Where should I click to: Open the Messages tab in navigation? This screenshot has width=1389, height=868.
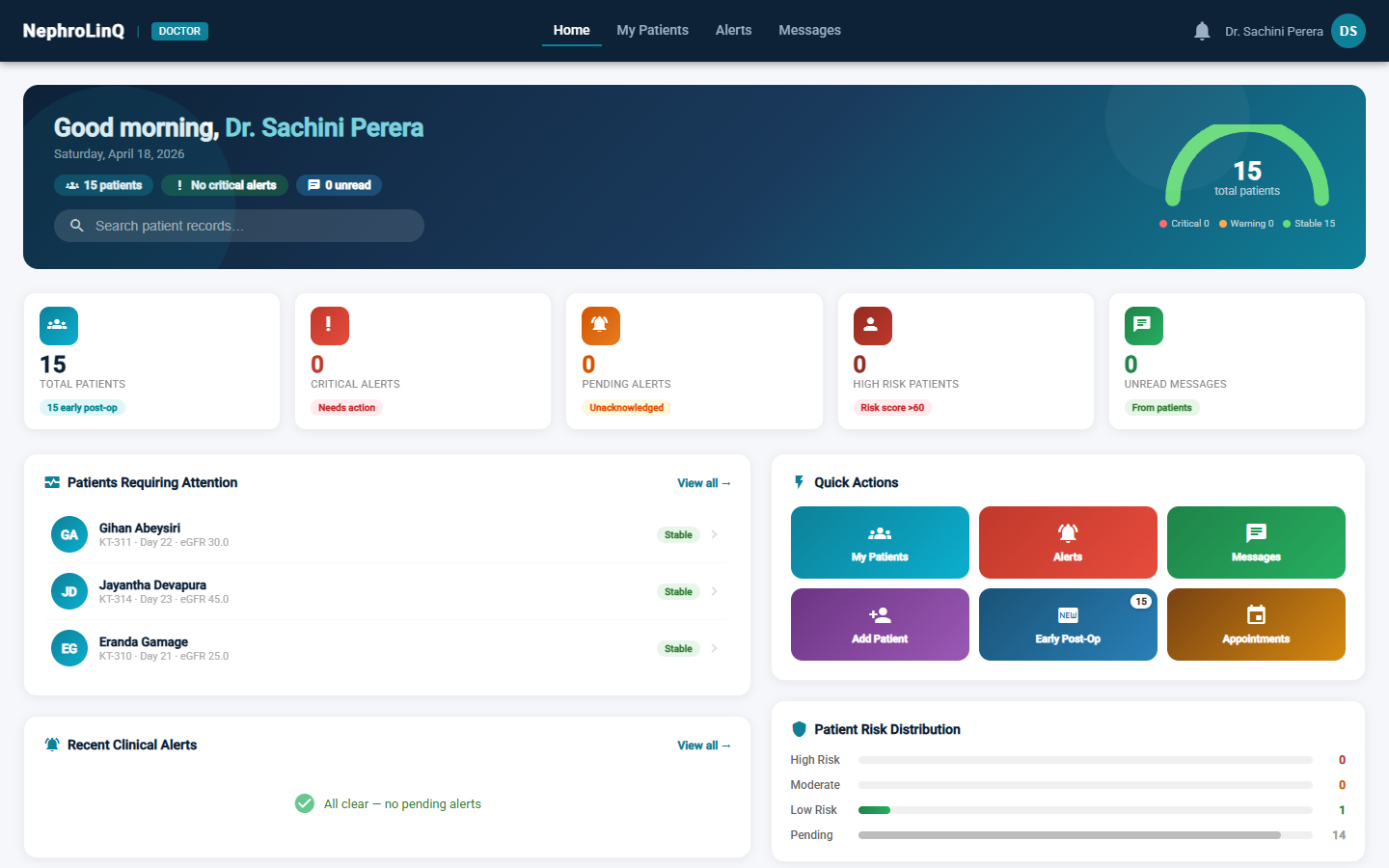(809, 30)
